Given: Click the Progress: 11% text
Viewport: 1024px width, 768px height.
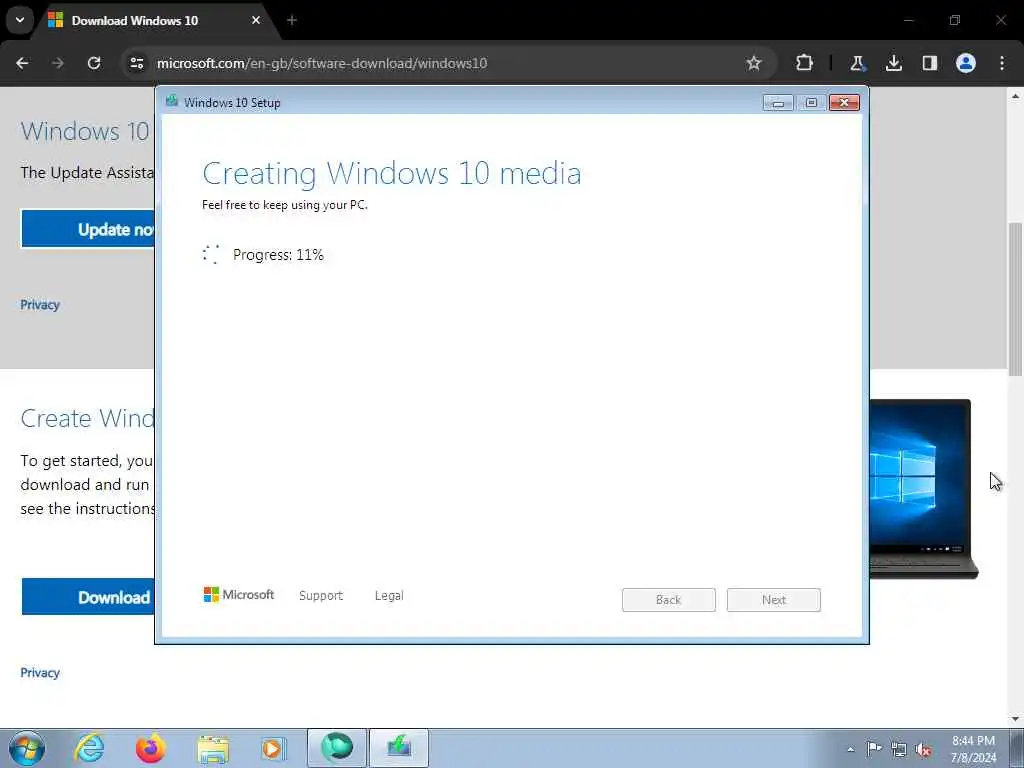Looking at the screenshot, I should point(278,255).
